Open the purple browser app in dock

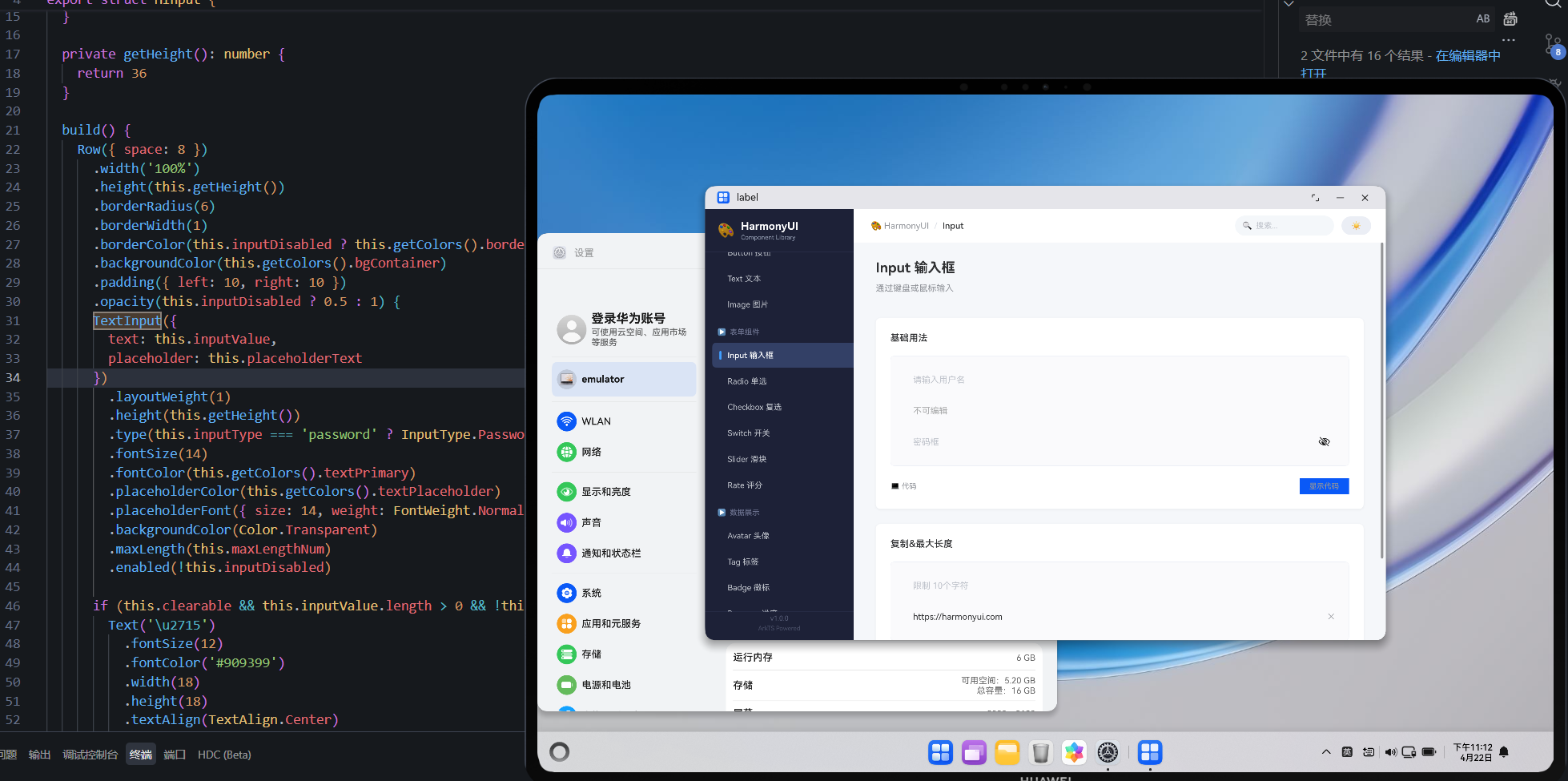pyautogui.click(x=974, y=752)
